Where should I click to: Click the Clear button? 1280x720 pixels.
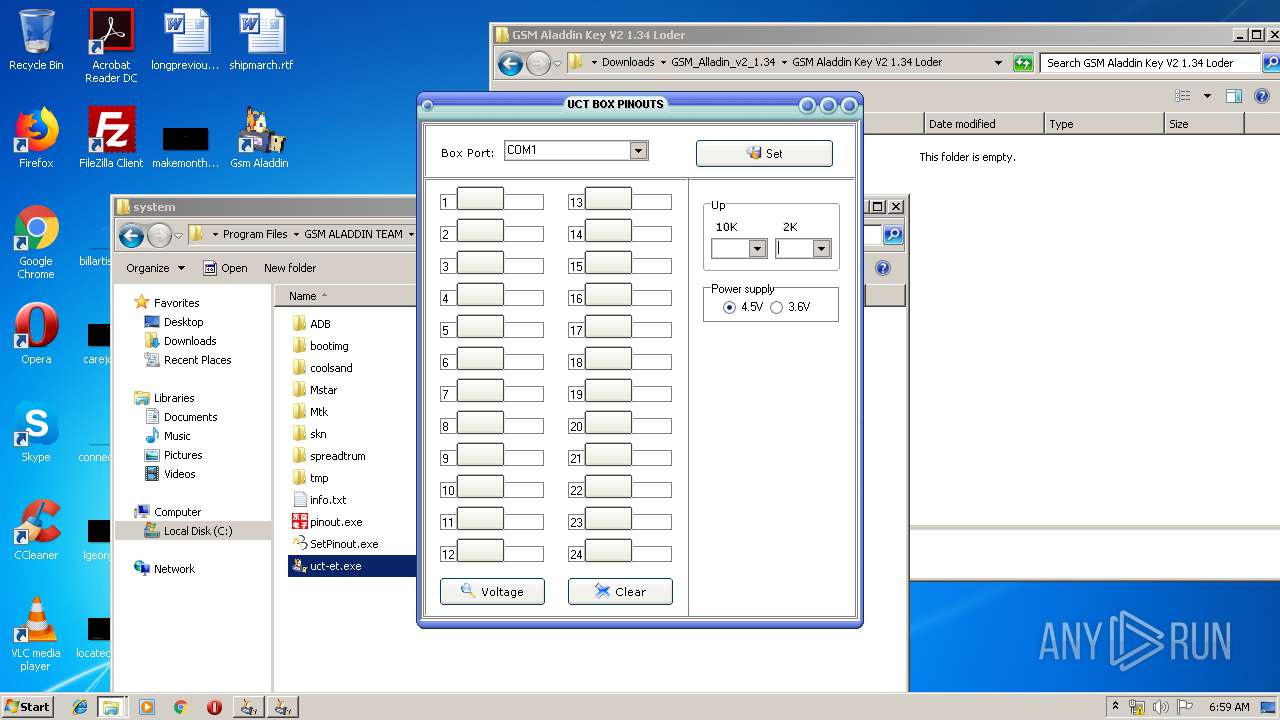[x=620, y=591]
